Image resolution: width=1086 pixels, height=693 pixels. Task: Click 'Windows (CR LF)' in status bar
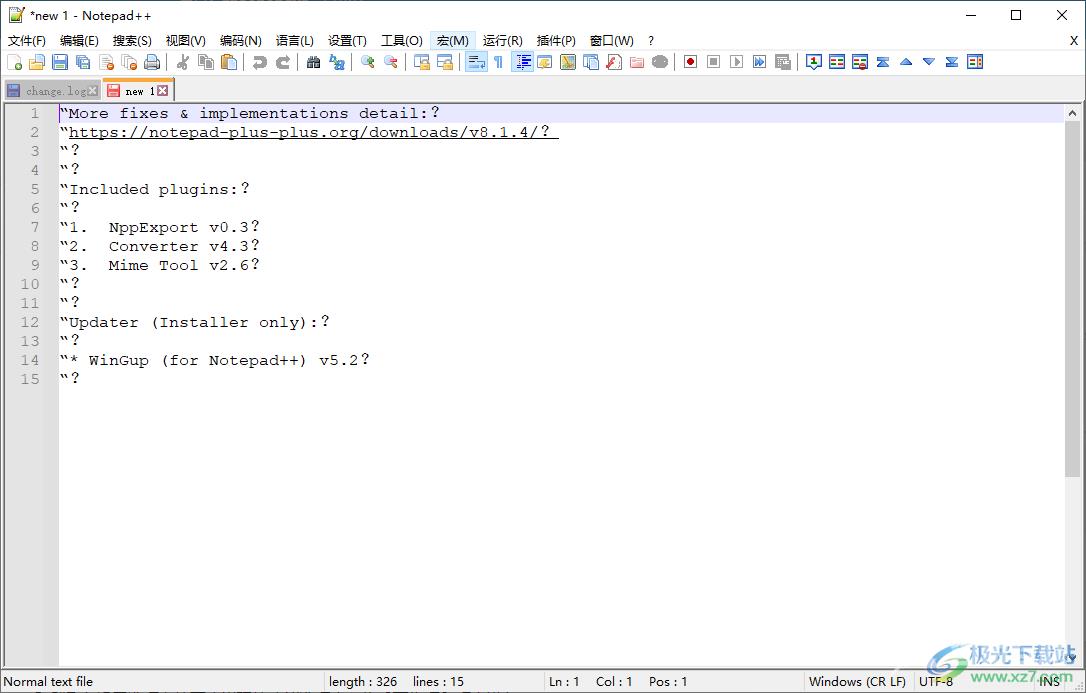(857, 682)
